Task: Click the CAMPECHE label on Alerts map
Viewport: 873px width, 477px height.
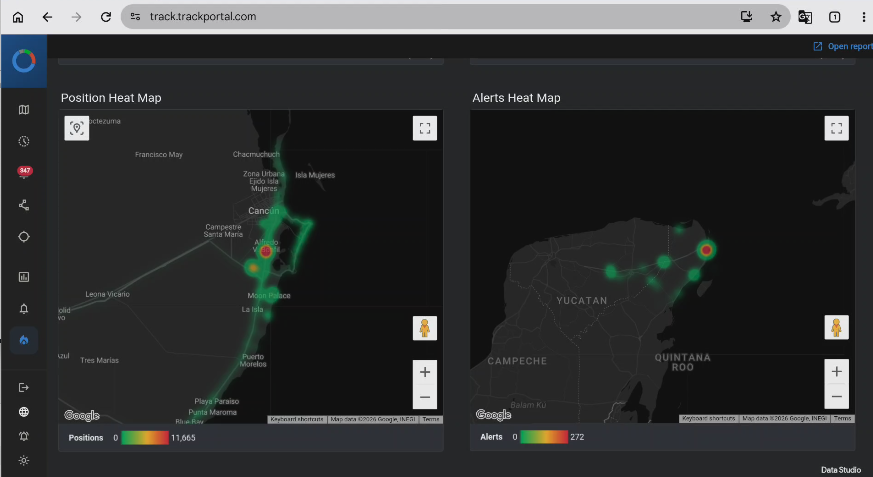Action: coord(517,361)
